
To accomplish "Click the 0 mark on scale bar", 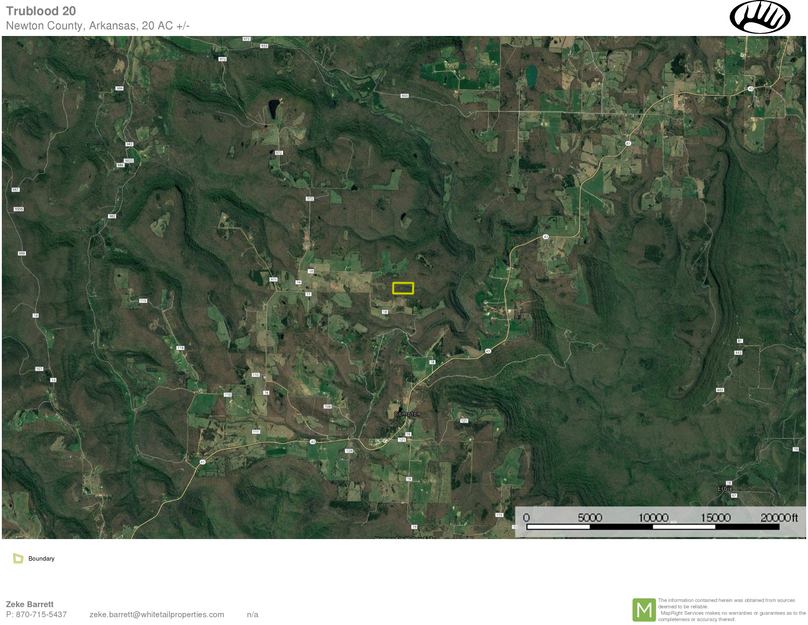I will coord(526,517).
